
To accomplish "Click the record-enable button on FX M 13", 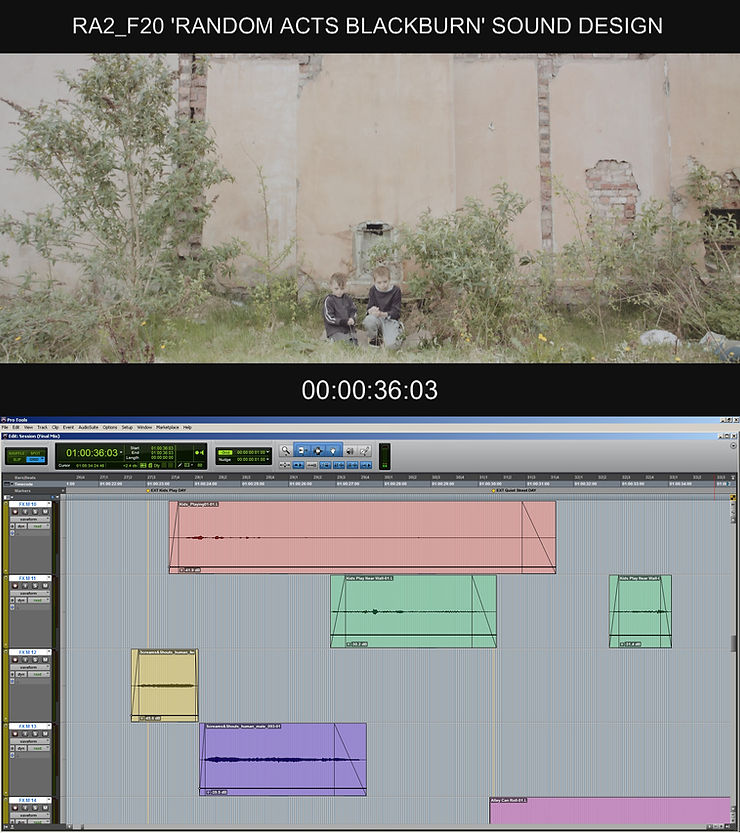I will pyautogui.click(x=15, y=733).
